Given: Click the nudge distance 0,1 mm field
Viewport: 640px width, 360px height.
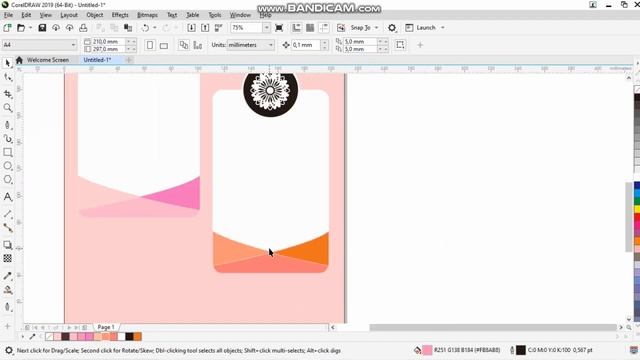Looking at the screenshot, I should [307, 45].
